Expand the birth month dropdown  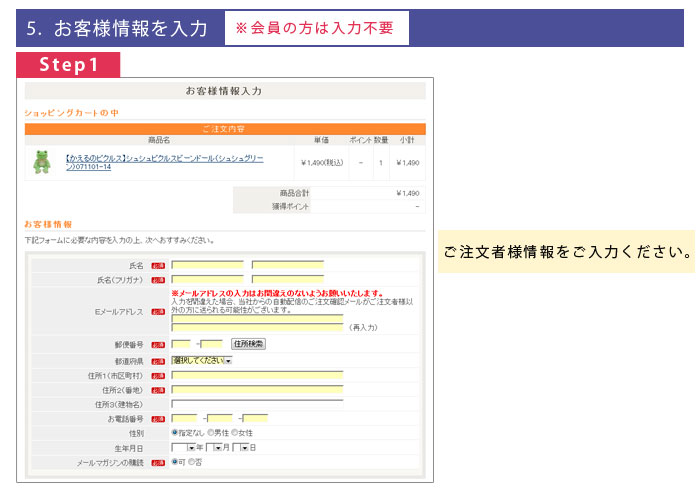coord(214,447)
